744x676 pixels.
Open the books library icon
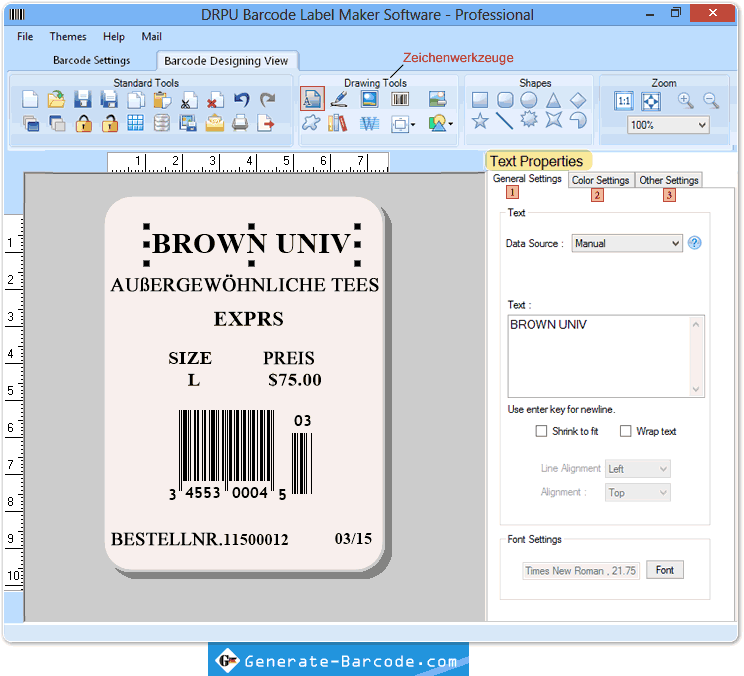[337, 123]
